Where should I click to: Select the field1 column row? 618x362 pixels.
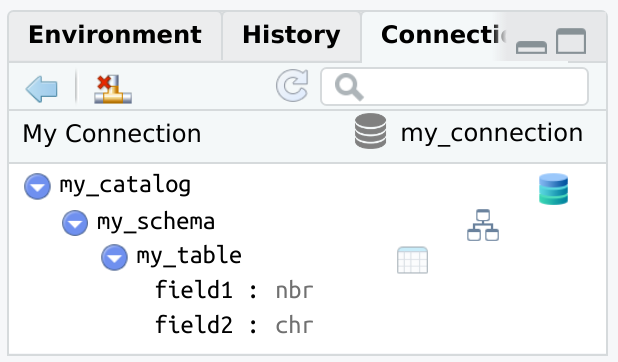[234, 291]
